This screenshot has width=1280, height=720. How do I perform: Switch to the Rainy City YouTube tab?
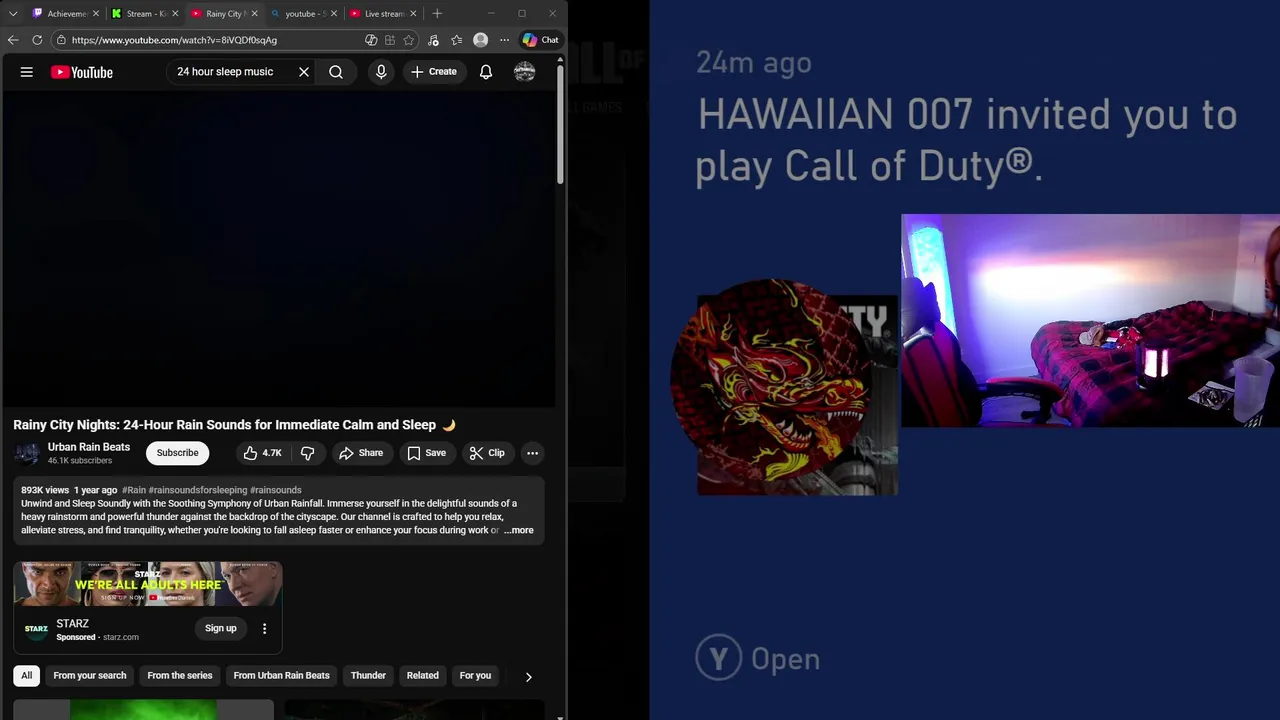223,14
